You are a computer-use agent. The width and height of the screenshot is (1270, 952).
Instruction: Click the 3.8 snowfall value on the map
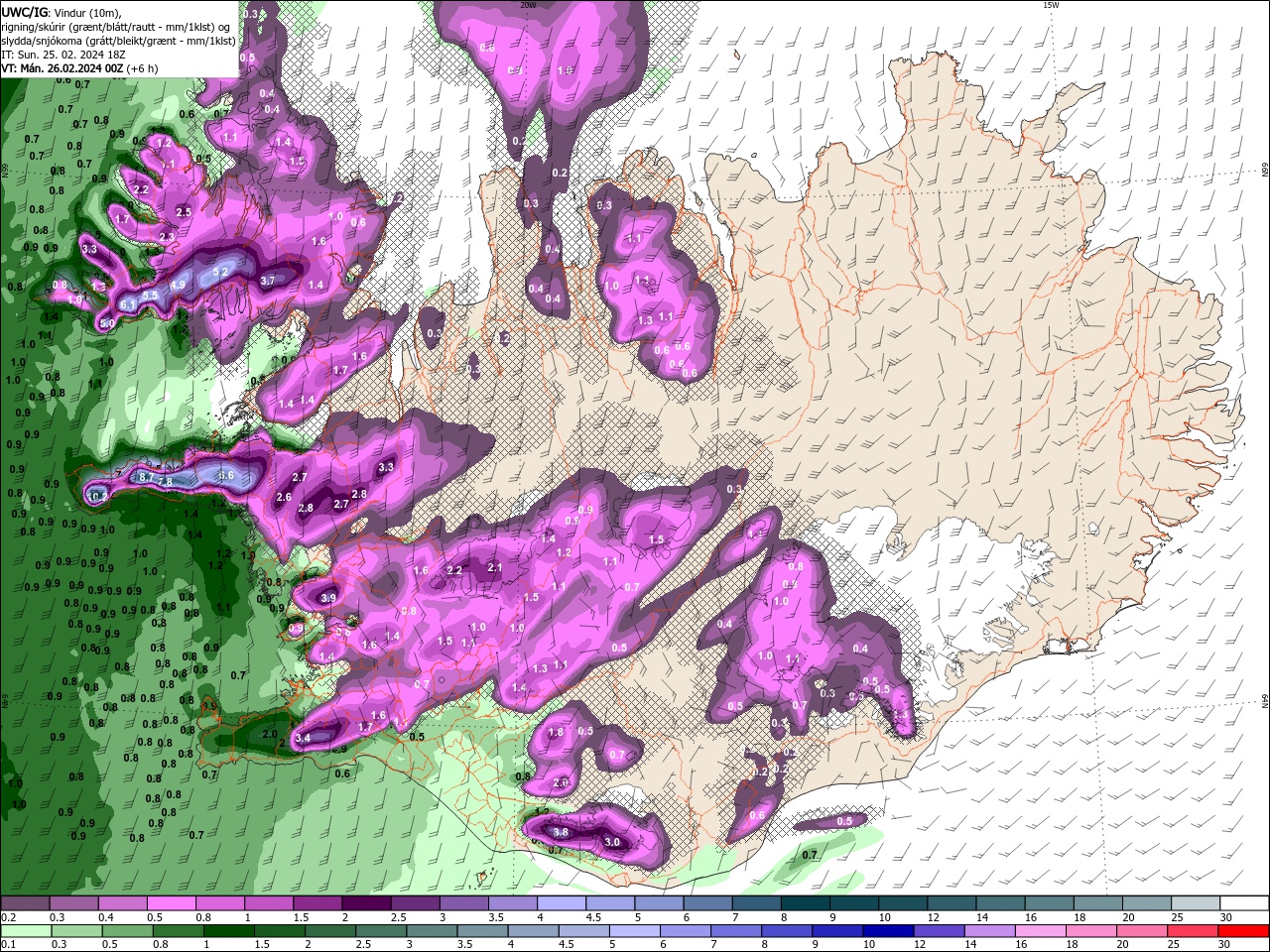point(560,832)
